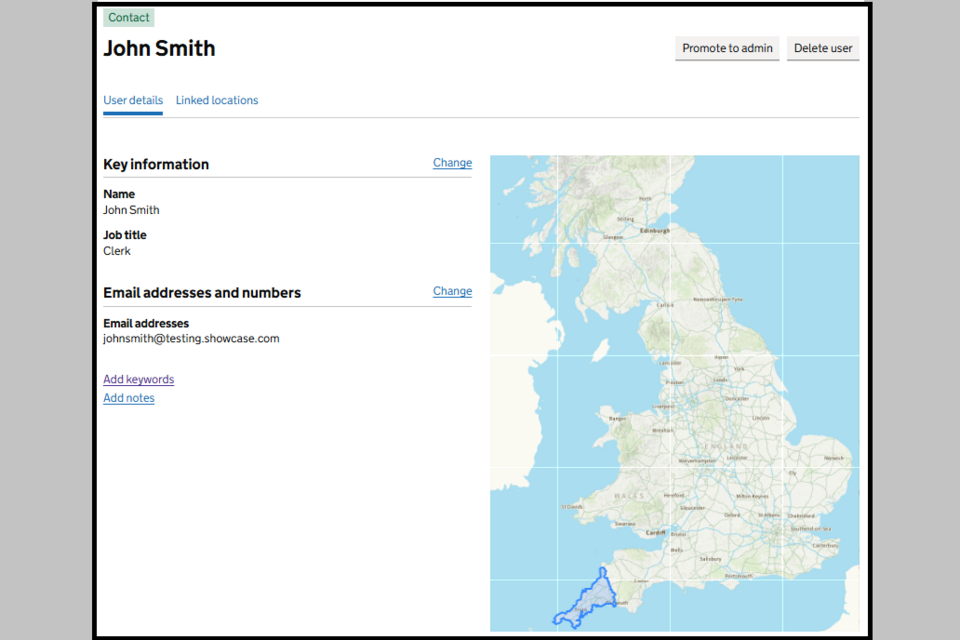Click the Lincoln label on the map
Image resolution: width=960 pixels, height=640 pixels.
761,418
